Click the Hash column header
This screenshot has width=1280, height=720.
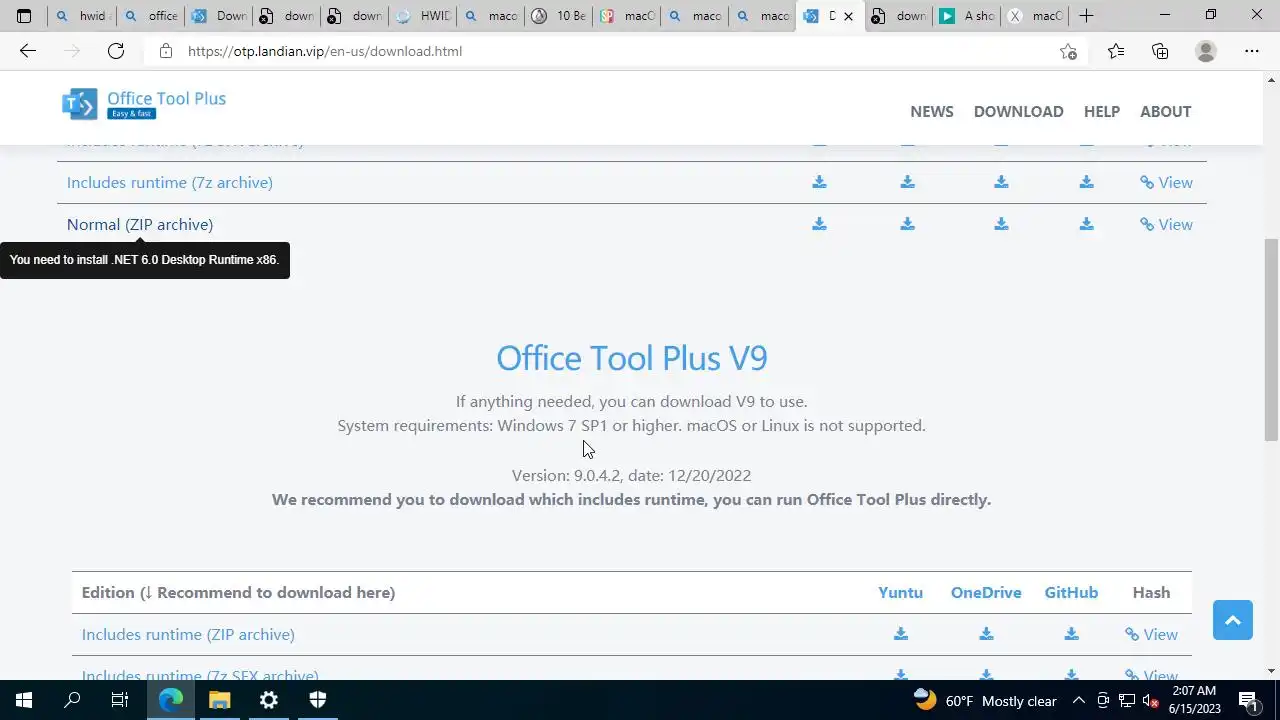pyautogui.click(x=1151, y=592)
